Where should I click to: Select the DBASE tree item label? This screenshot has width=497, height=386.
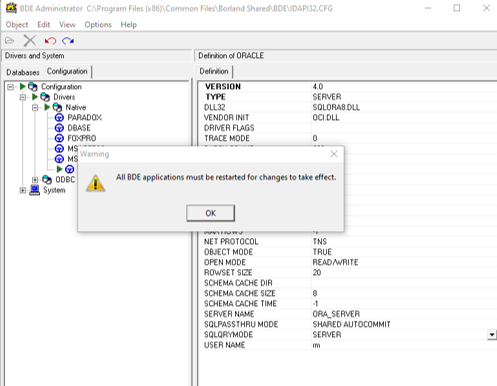(x=79, y=128)
